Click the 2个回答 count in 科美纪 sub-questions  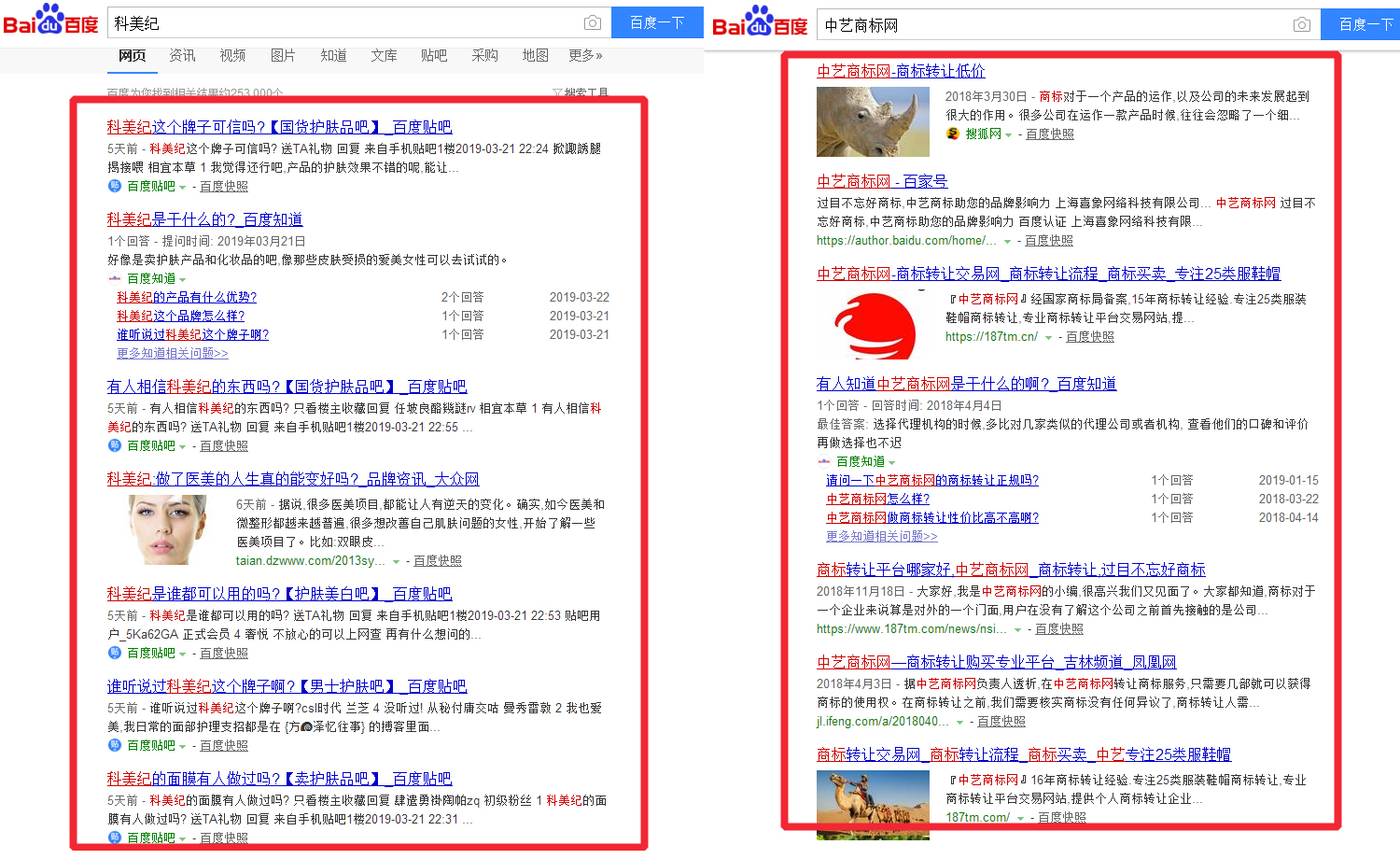(x=463, y=297)
